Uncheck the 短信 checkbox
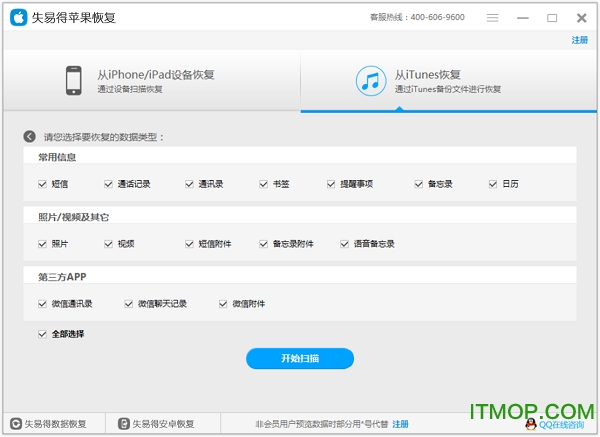The height and width of the screenshot is (437, 600). pyautogui.click(x=42, y=184)
